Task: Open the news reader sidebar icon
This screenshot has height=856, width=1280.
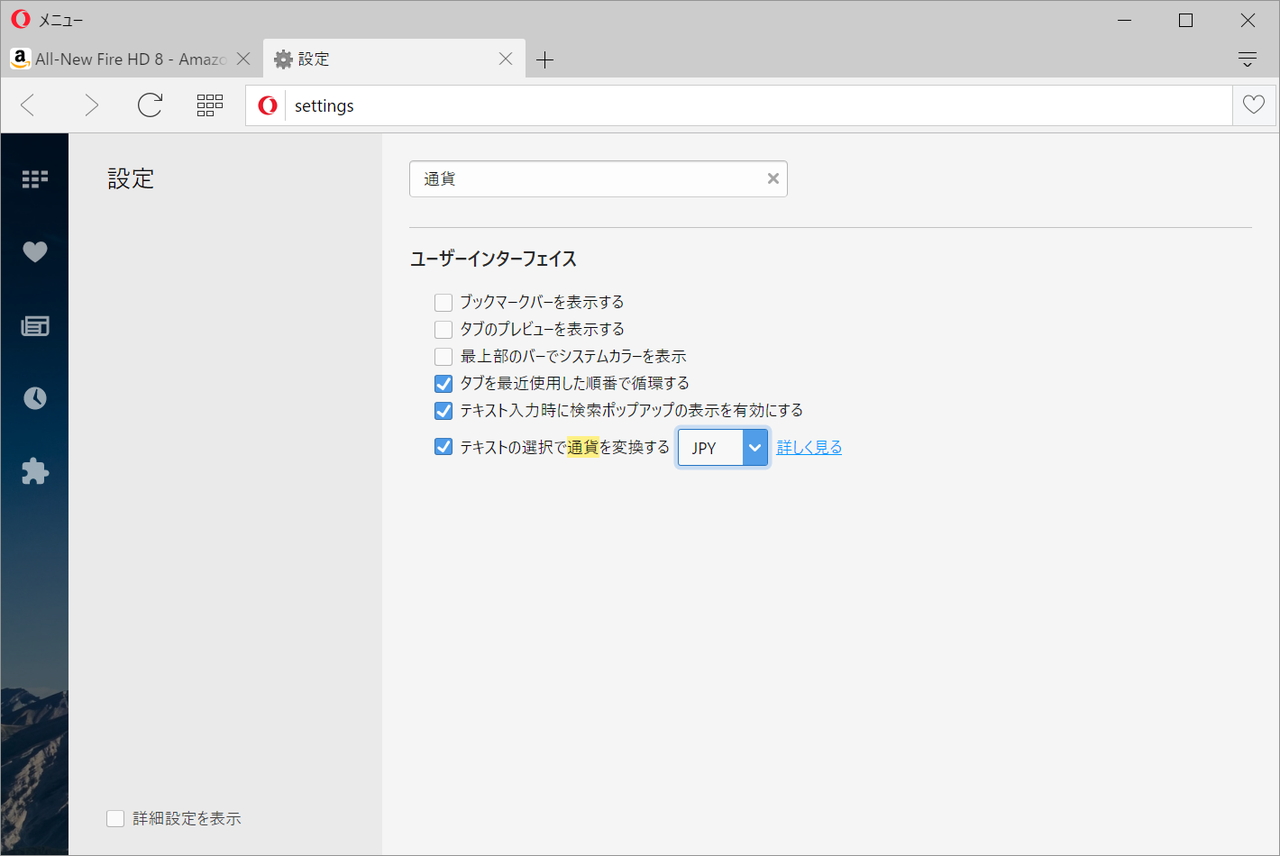Action: pyautogui.click(x=34, y=324)
